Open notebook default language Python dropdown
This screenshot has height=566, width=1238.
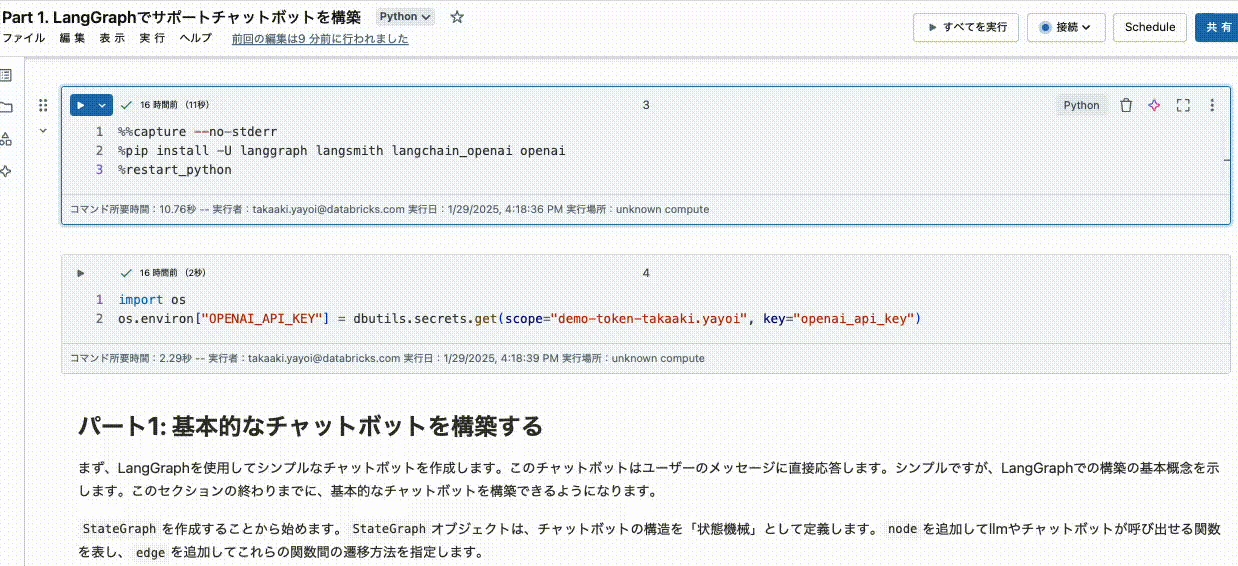406,17
